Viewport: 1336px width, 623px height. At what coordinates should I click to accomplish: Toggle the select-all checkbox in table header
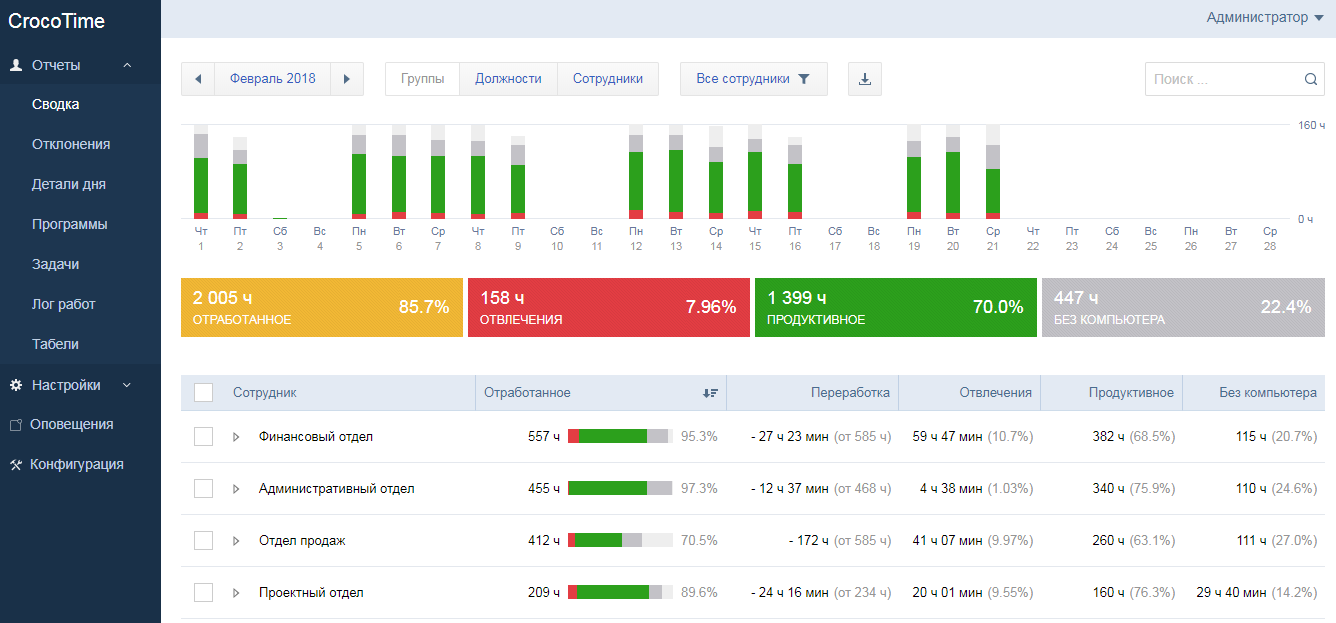[x=203, y=393]
